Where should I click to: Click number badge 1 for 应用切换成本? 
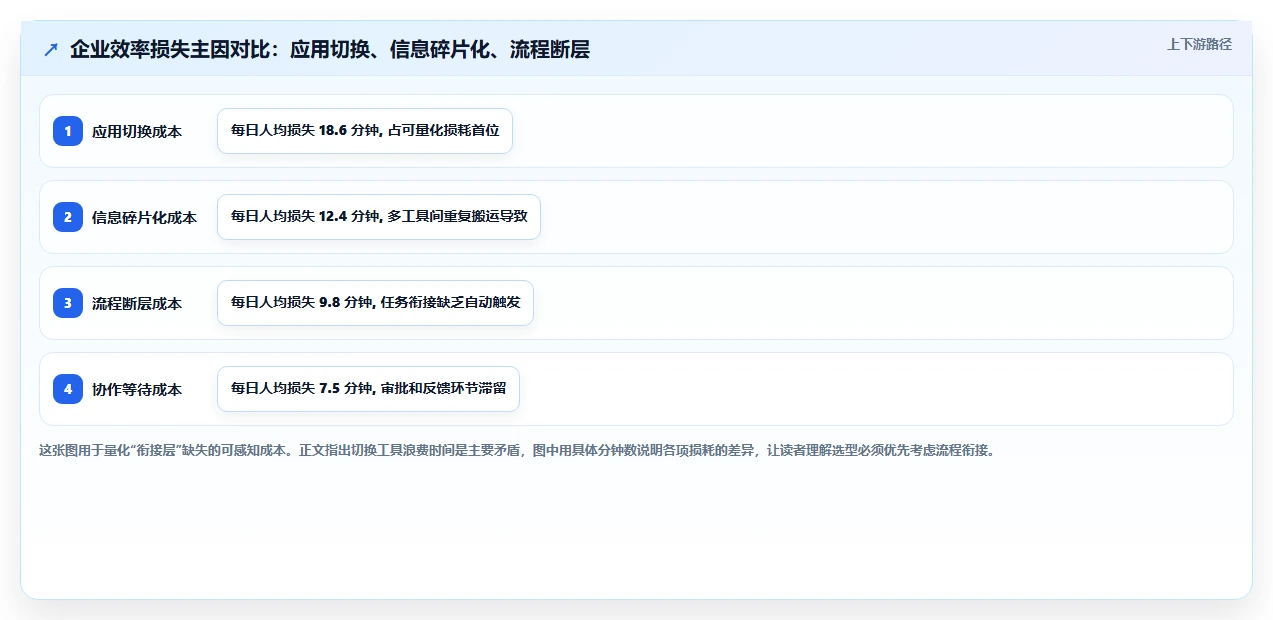68,131
